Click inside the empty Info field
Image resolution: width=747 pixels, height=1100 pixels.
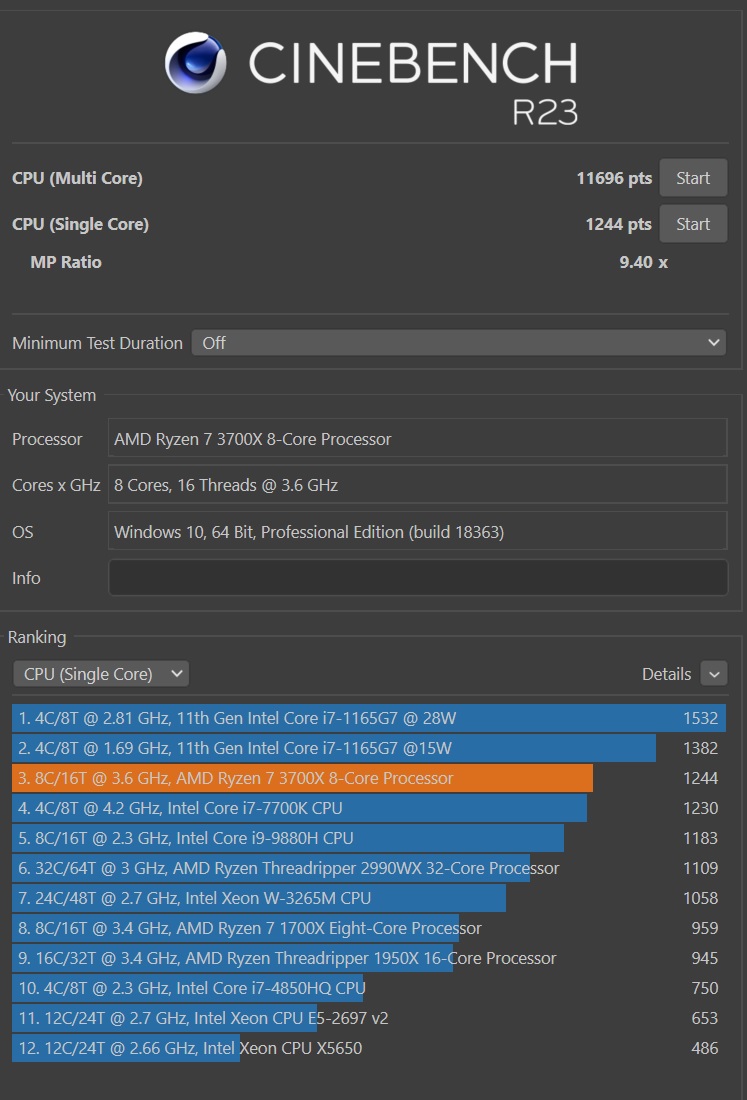[x=417, y=577]
